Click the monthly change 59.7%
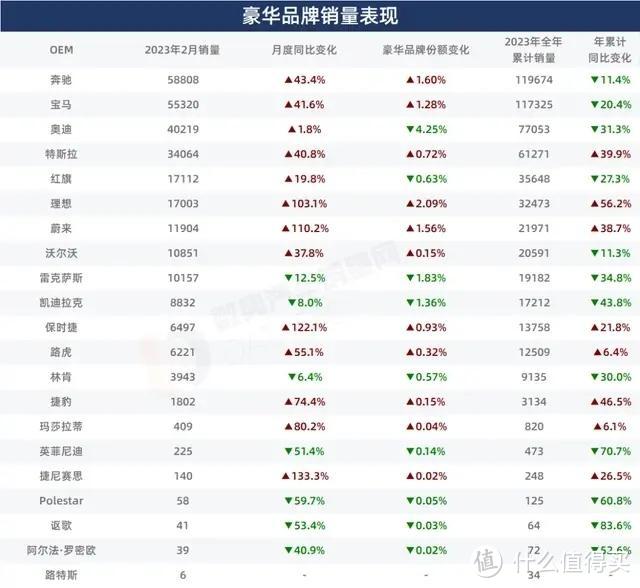Viewport: 640px width, 588px height. pyautogui.click(x=304, y=501)
